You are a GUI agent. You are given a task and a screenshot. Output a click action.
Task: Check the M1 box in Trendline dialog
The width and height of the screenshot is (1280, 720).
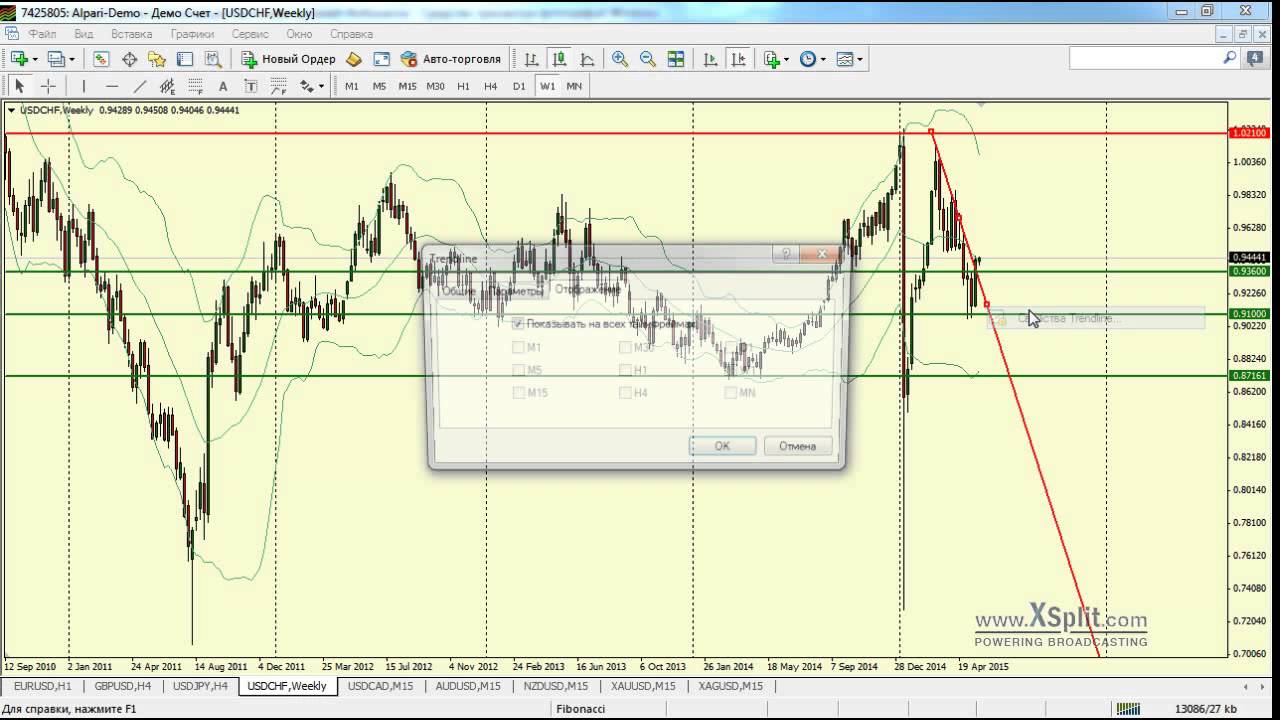[518, 347]
